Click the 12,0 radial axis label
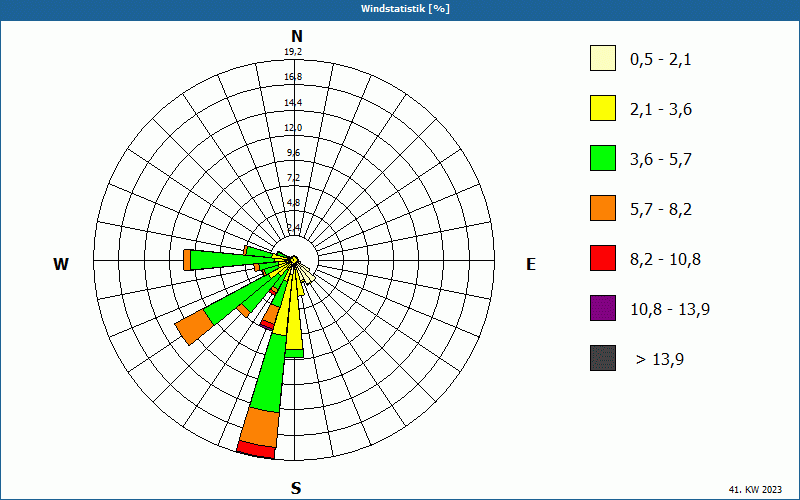 coord(293,128)
